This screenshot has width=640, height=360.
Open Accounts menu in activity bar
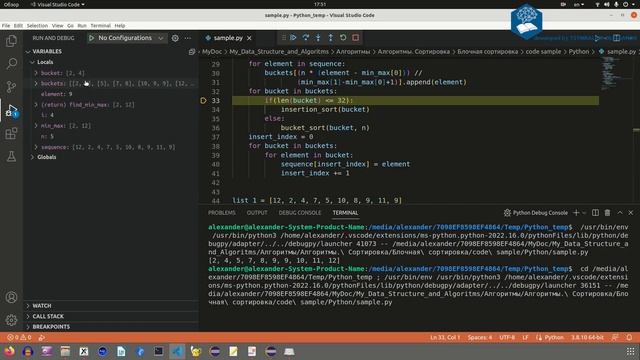pos(11,297)
